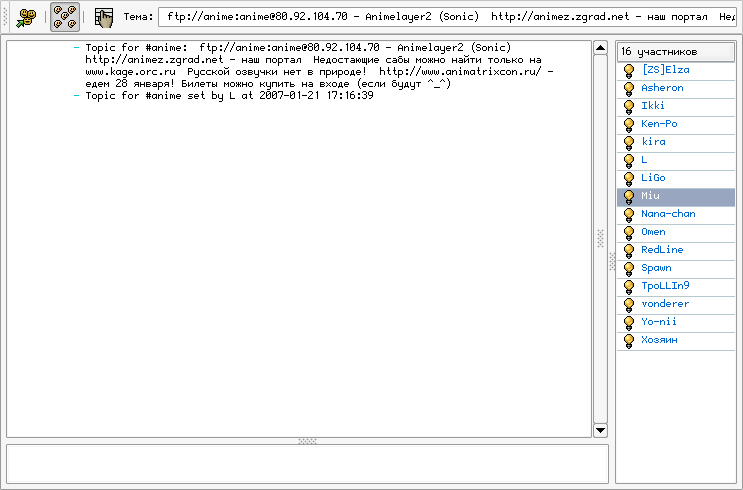Click the invite user smiley icon
The image size is (743, 490).
click(27, 16)
